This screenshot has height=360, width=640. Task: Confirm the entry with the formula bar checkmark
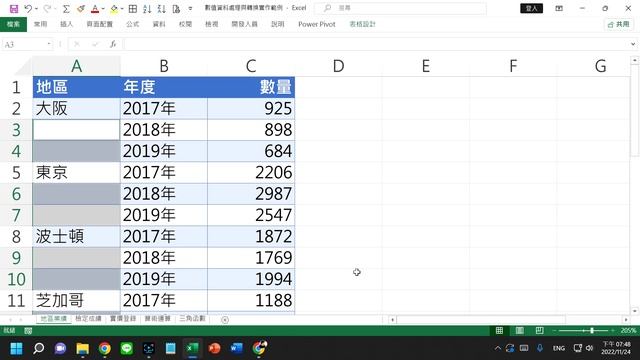pos(95,44)
